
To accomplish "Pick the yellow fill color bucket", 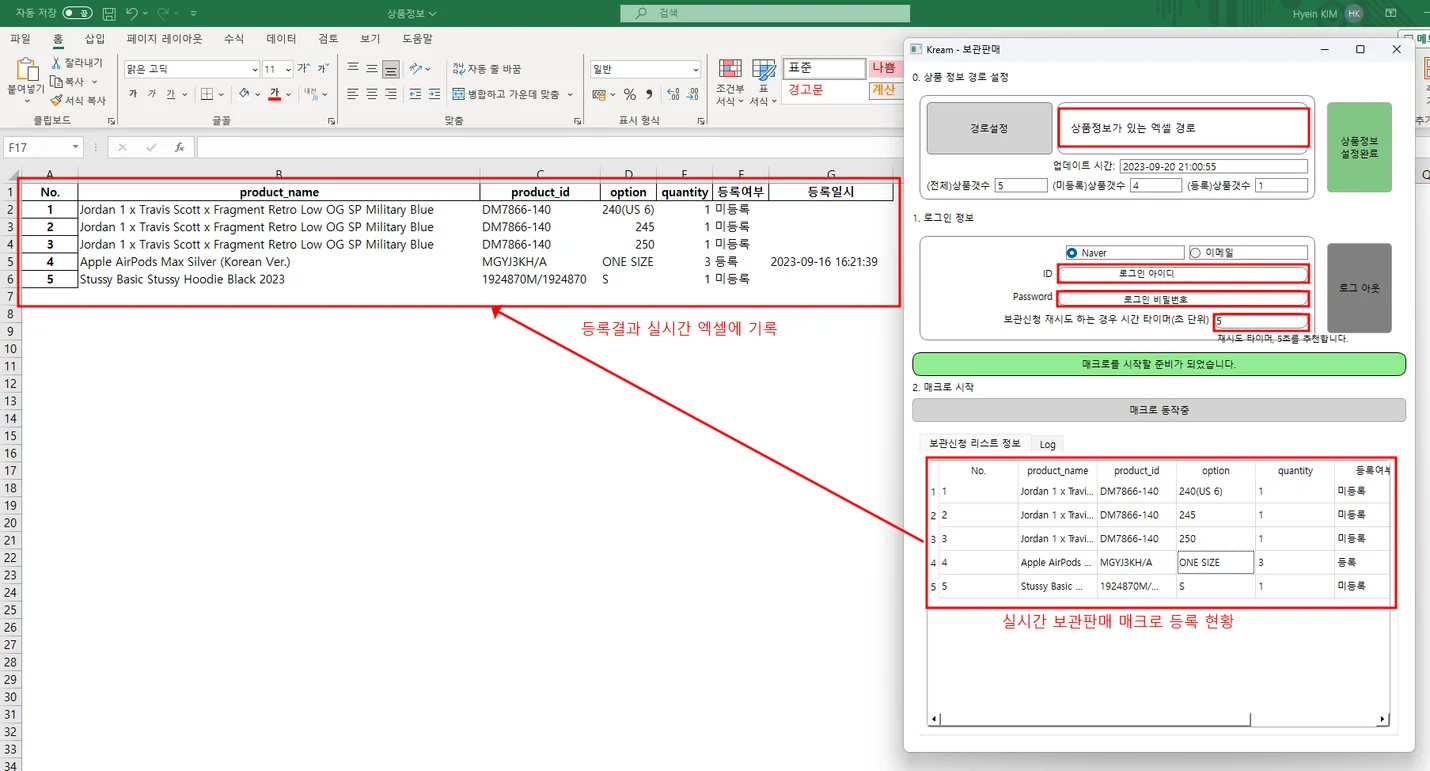I will (x=245, y=94).
